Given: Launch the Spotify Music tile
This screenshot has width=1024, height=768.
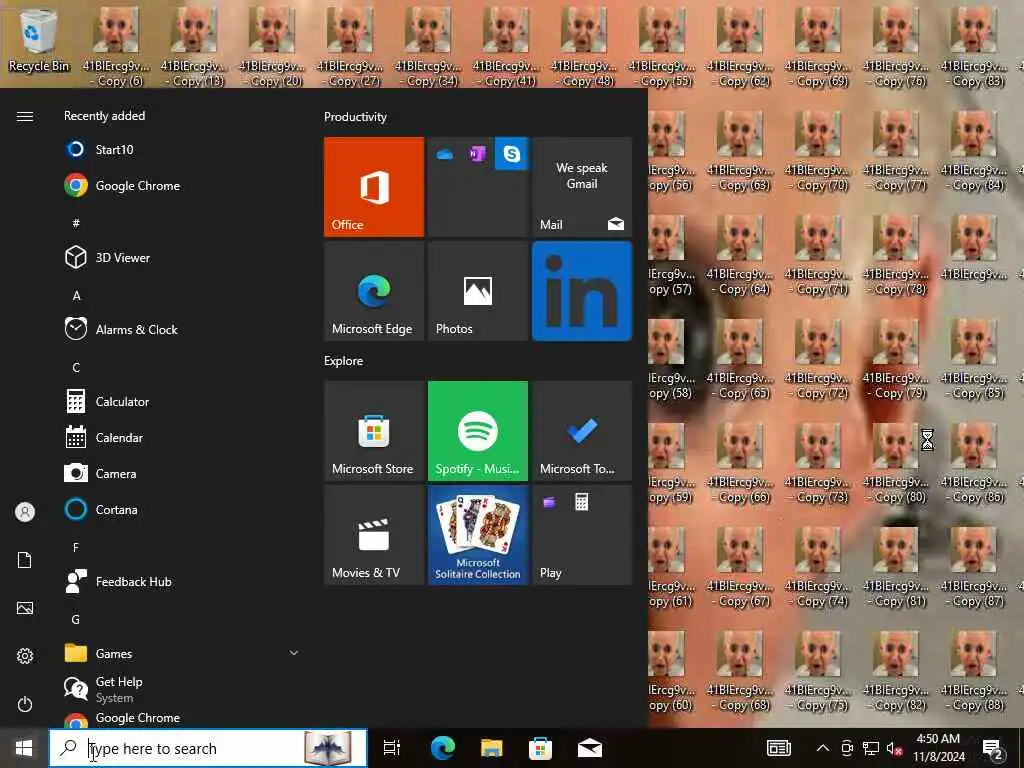Looking at the screenshot, I should [477, 431].
